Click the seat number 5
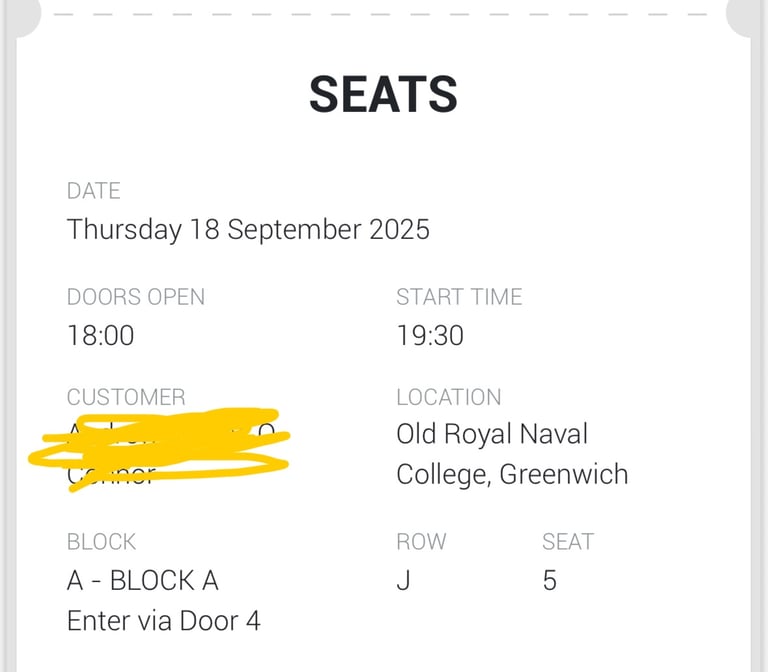This screenshot has width=768, height=672. pos(550,581)
